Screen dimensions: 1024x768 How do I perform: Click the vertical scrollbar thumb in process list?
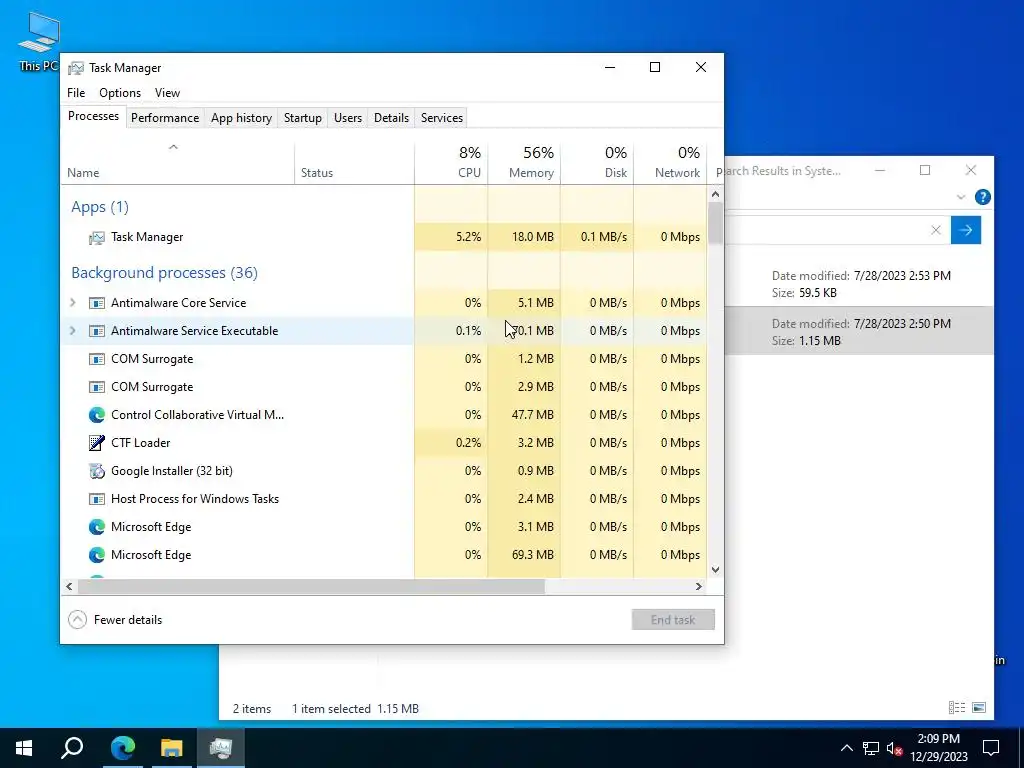(x=715, y=223)
